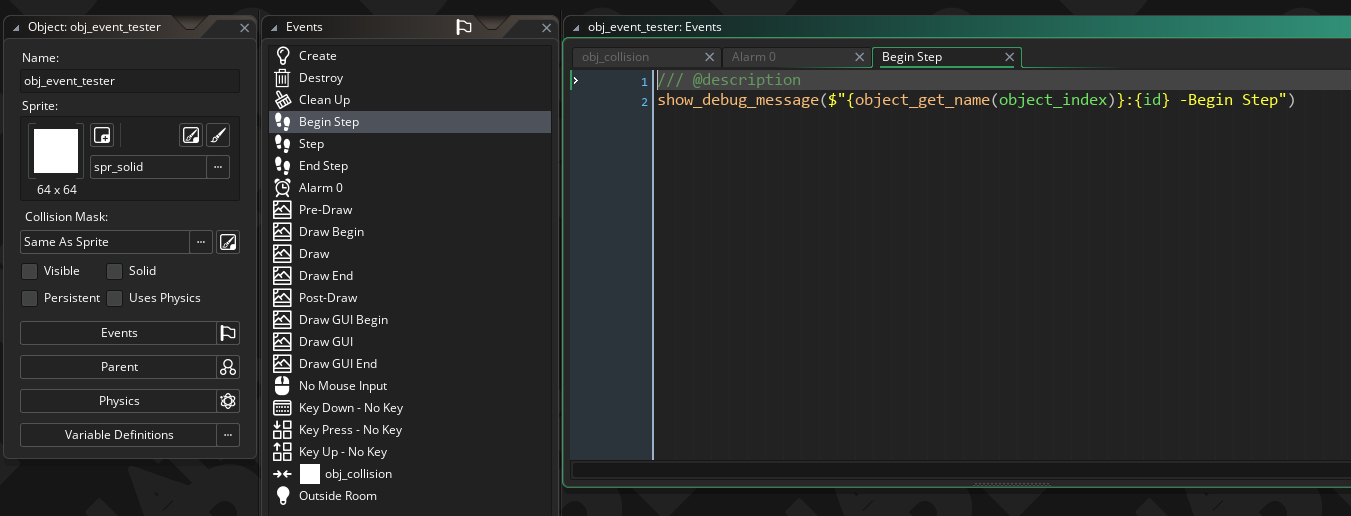Click the parent hierarchy icon

228,367
